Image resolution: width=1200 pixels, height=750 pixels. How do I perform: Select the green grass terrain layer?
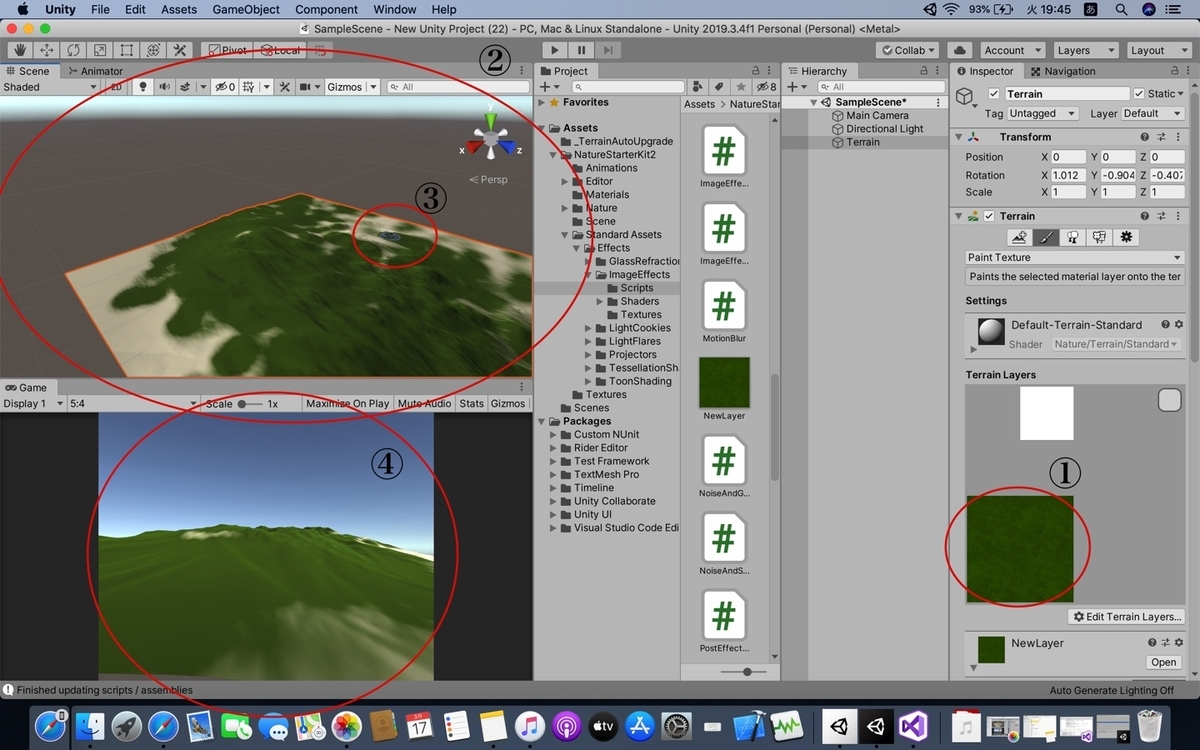(x=1019, y=549)
